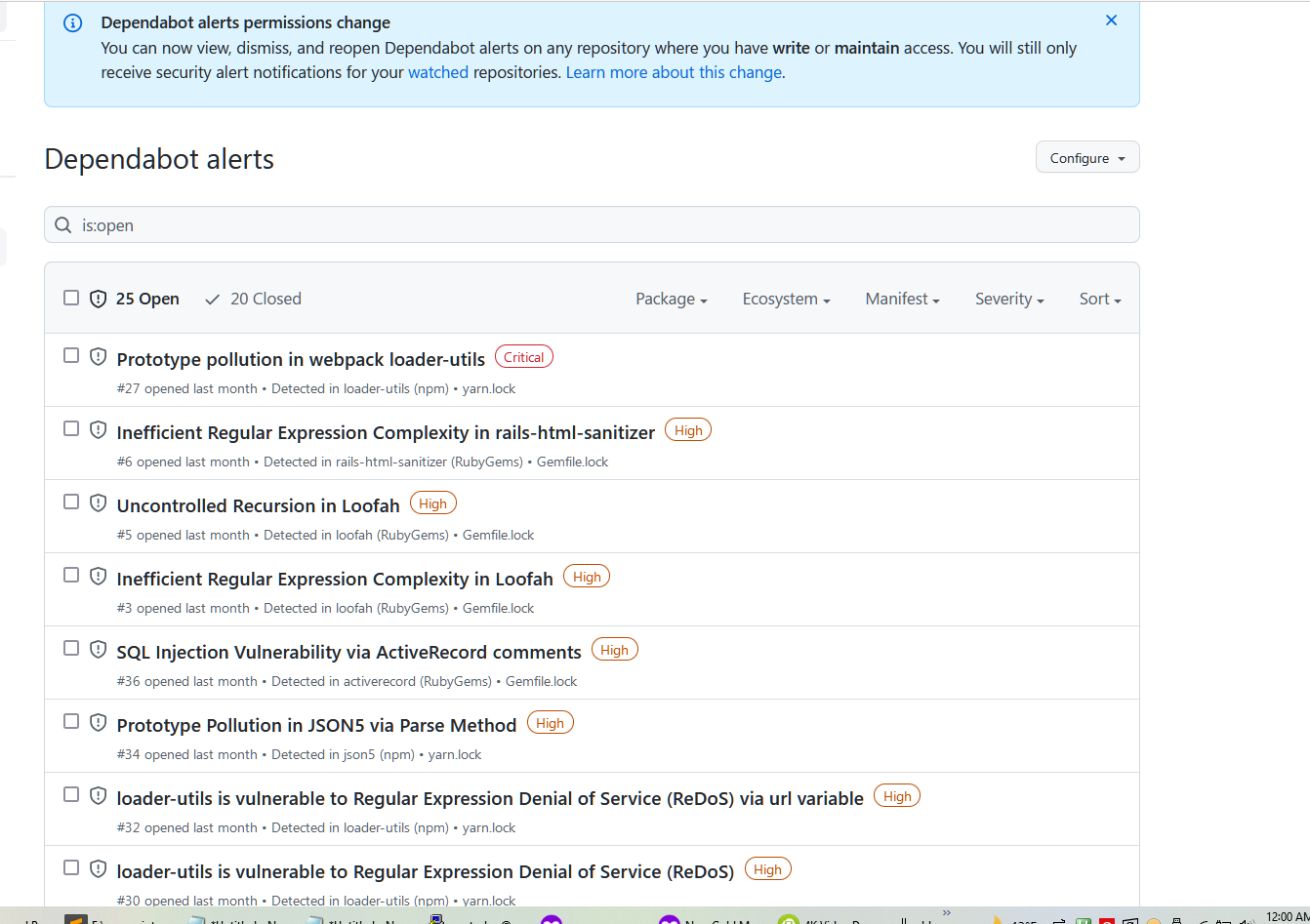The height and width of the screenshot is (924, 1310).
Task: Click shield icon of SQL Injection alert
Action: pos(98,650)
